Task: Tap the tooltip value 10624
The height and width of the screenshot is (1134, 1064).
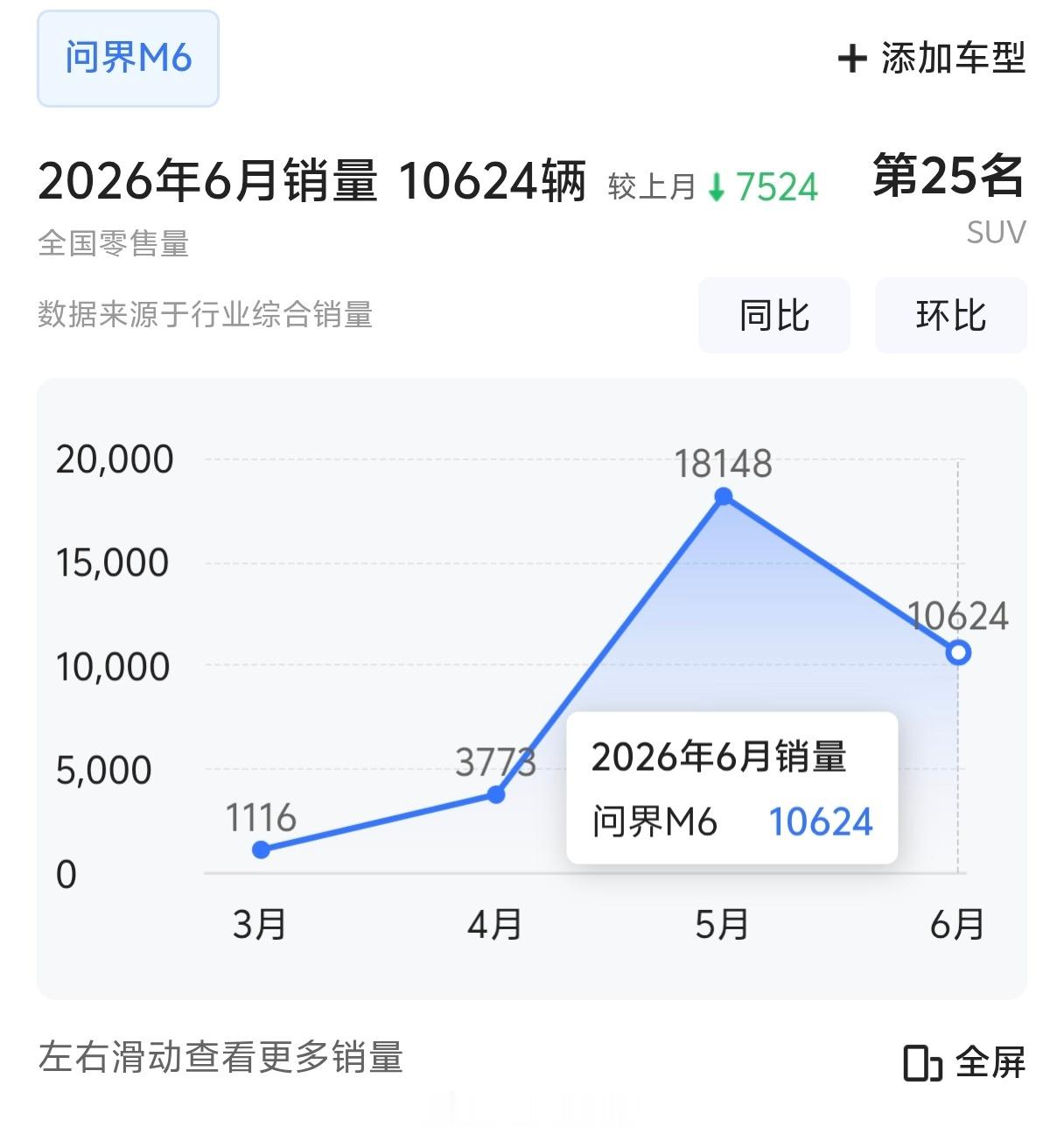Action: pos(821,822)
